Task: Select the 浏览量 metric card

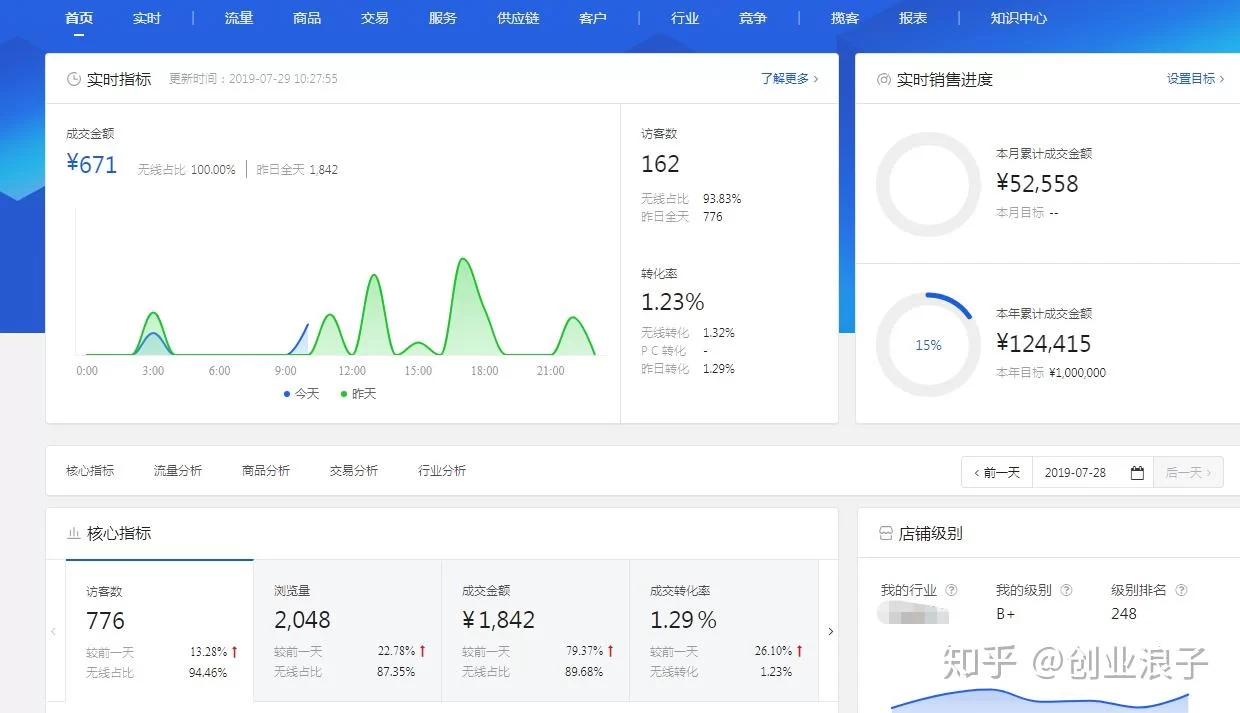Action: [347, 630]
